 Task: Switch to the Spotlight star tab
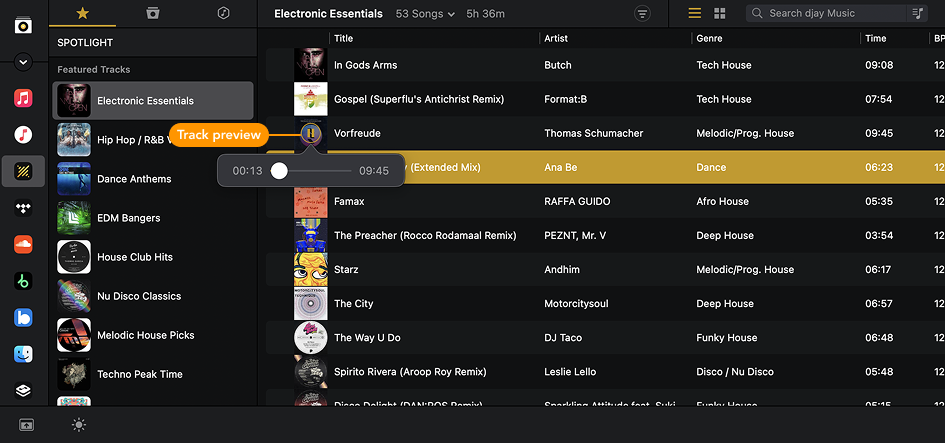click(83, 13)
